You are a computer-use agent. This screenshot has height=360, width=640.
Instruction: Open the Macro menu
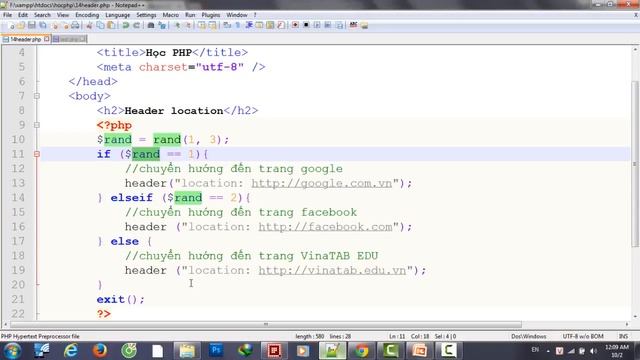click(171, 15)
